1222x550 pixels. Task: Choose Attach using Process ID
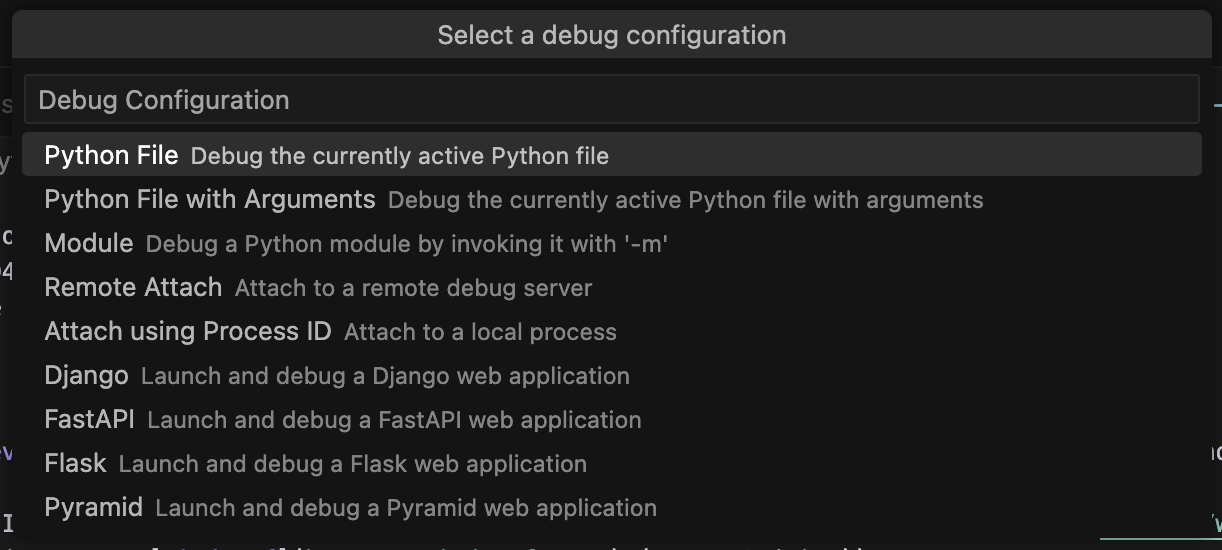(x=611, y=331)
